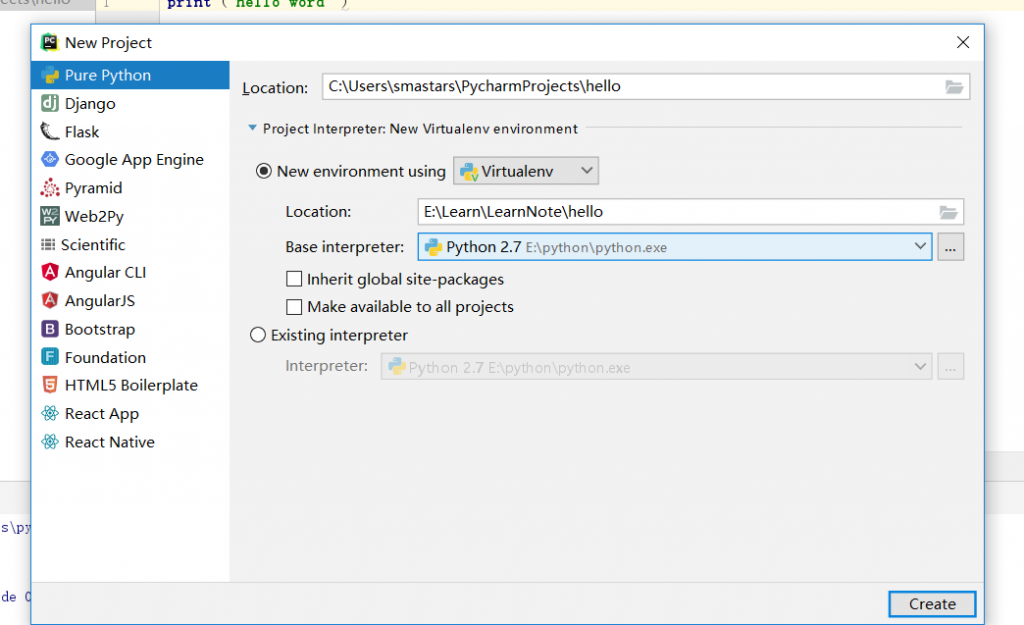Viewport: 1024px width, 625px height.
Task: Close the New Project dialog
Action: click(x=963, y=42)
